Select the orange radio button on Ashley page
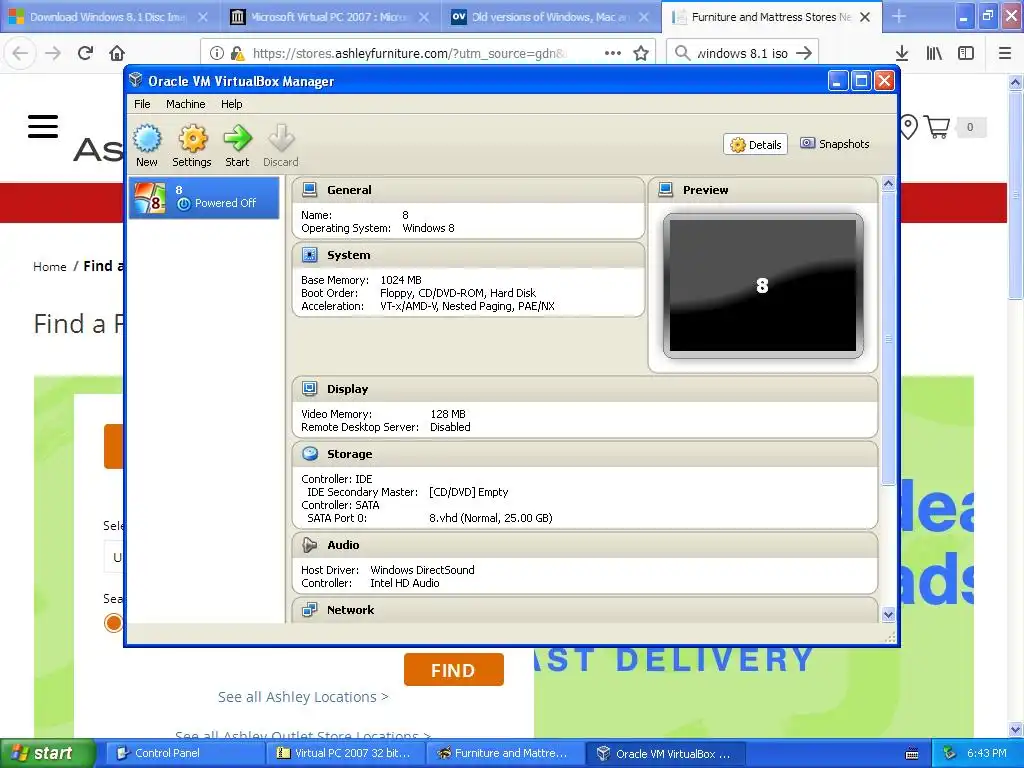This screenshot has height=768, width=1024. [x=114, y=623]
